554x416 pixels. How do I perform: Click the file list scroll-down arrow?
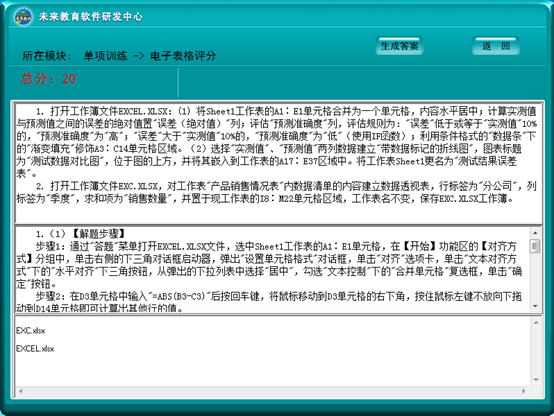coord(536,380)
